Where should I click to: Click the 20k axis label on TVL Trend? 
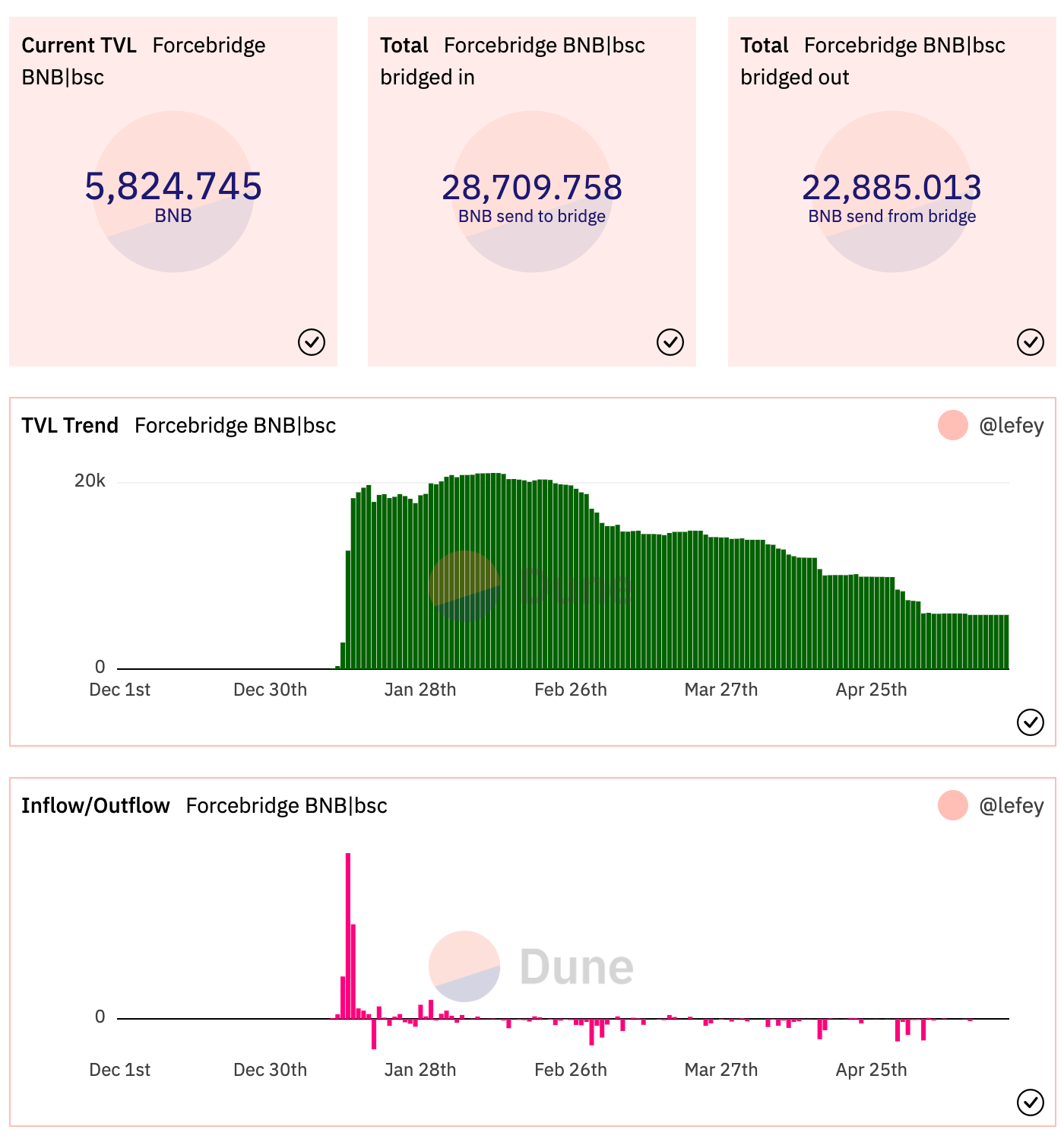point(90,481)
